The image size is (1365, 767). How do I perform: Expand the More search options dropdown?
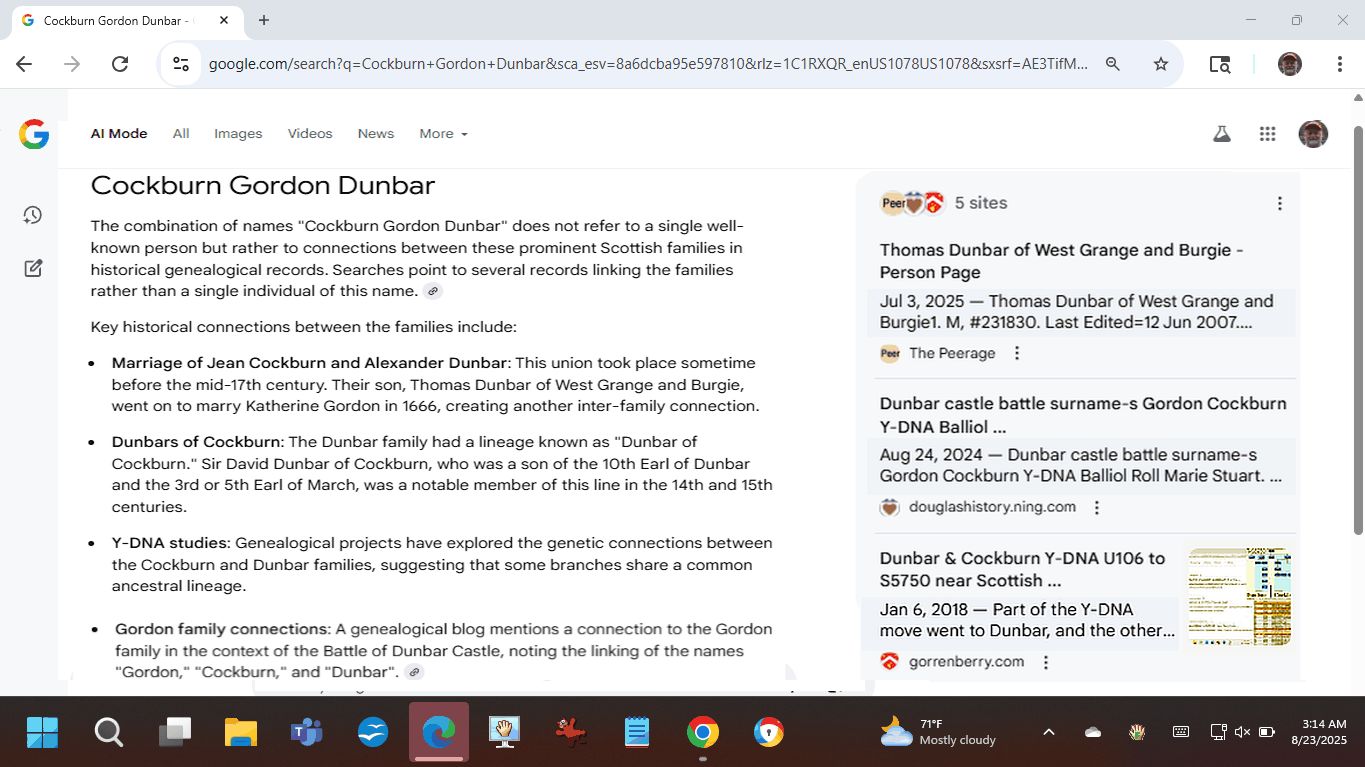tap(443, 134)
